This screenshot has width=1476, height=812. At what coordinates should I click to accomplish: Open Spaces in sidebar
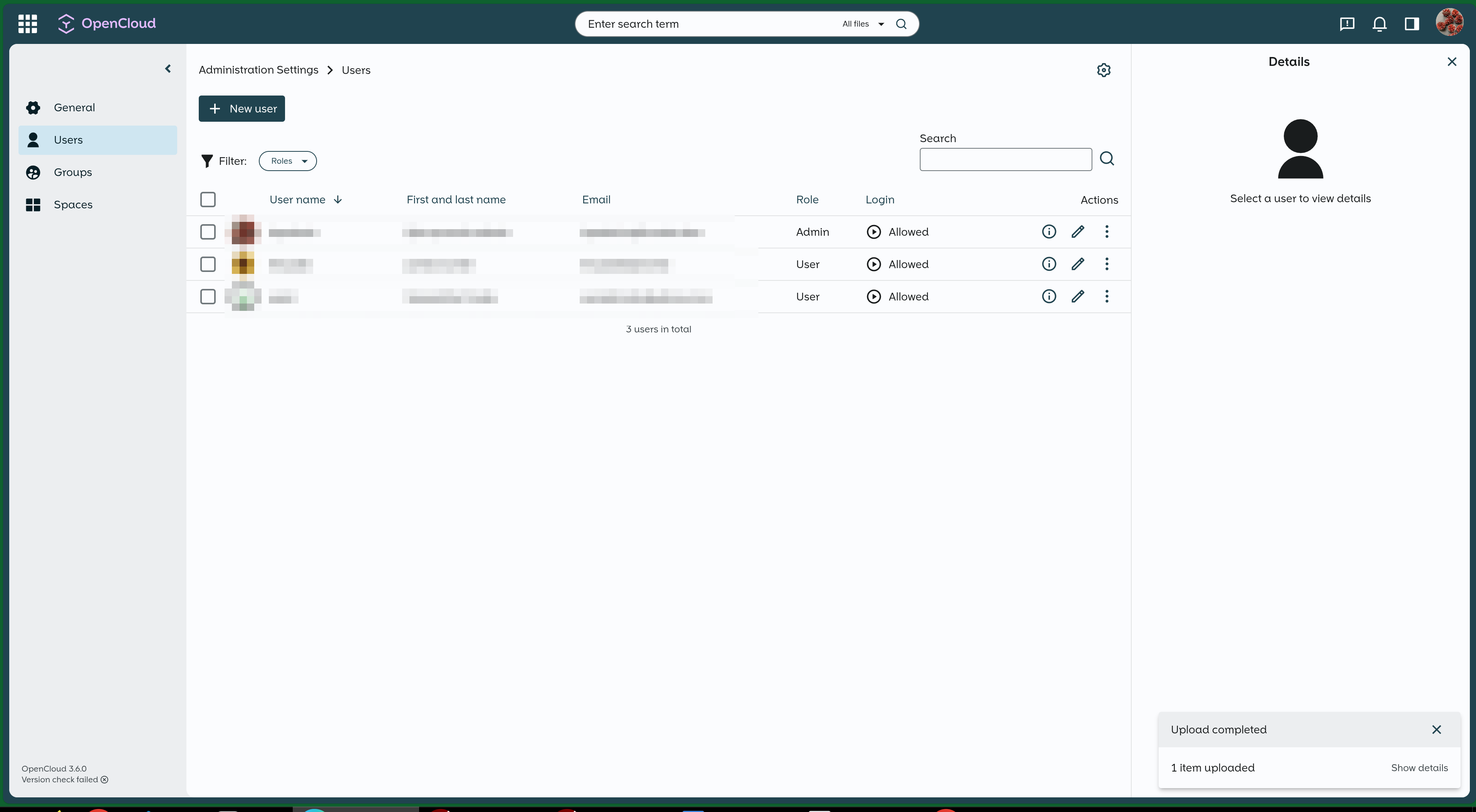coord(73,205)
